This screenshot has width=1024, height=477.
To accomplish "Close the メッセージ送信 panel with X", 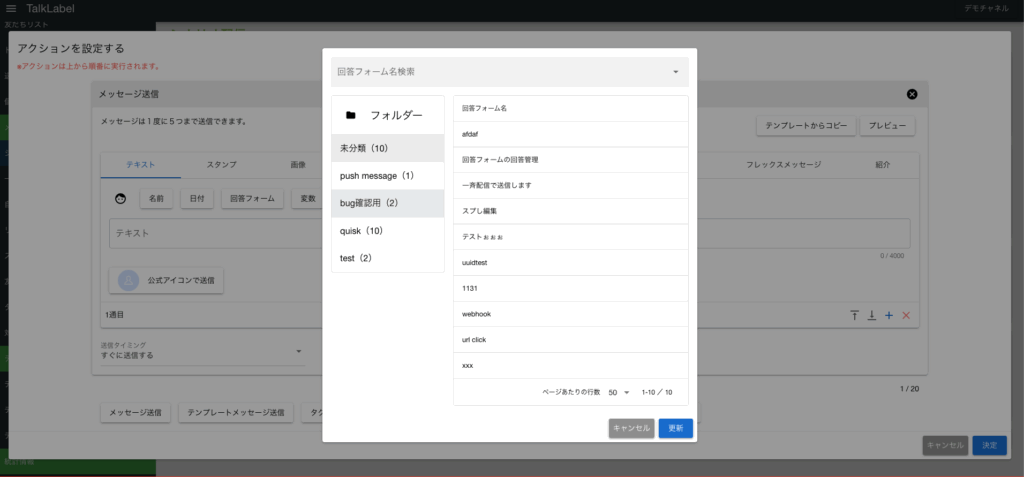I will 911,94.
